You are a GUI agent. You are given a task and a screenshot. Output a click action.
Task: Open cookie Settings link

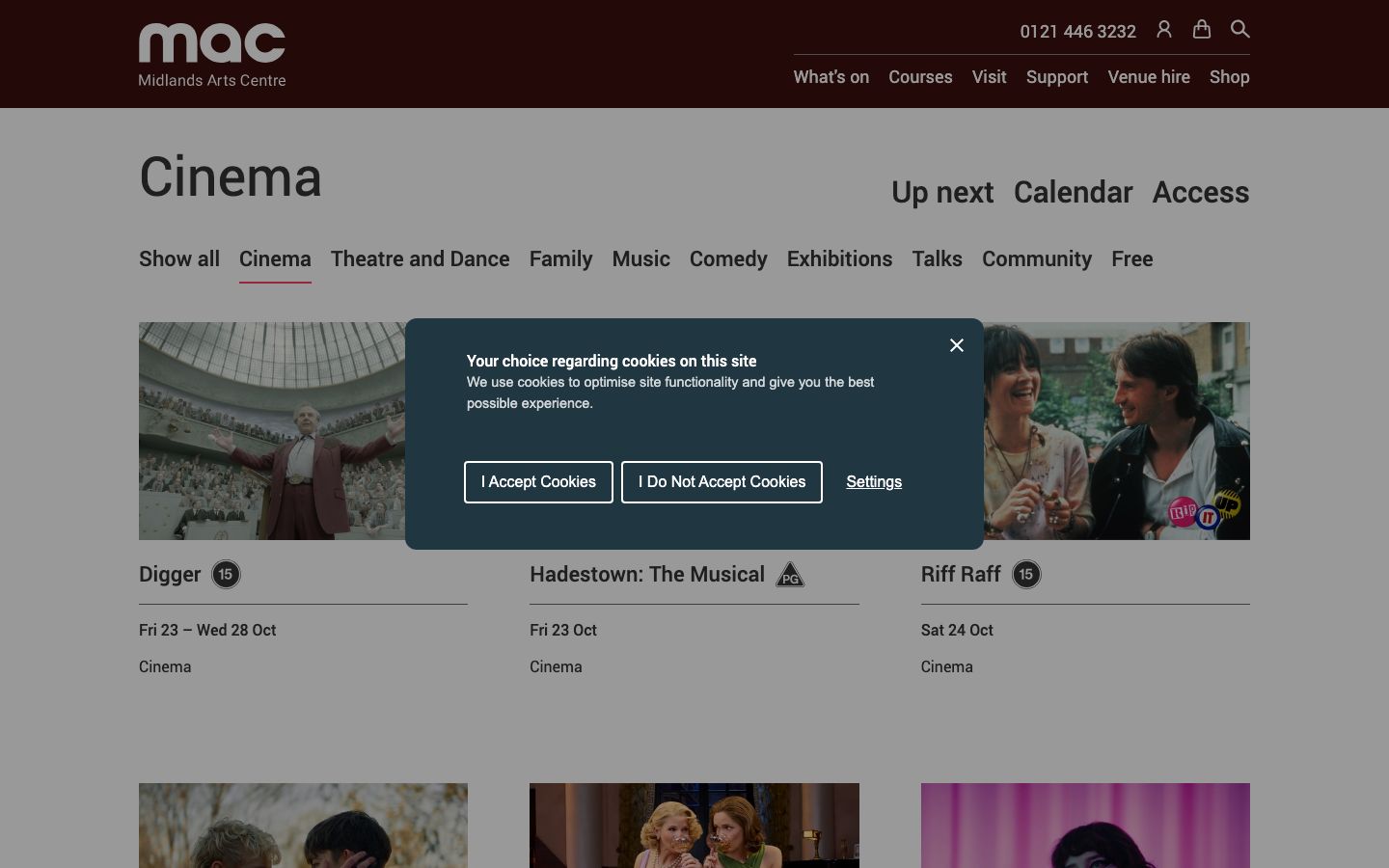coord(874,482)
